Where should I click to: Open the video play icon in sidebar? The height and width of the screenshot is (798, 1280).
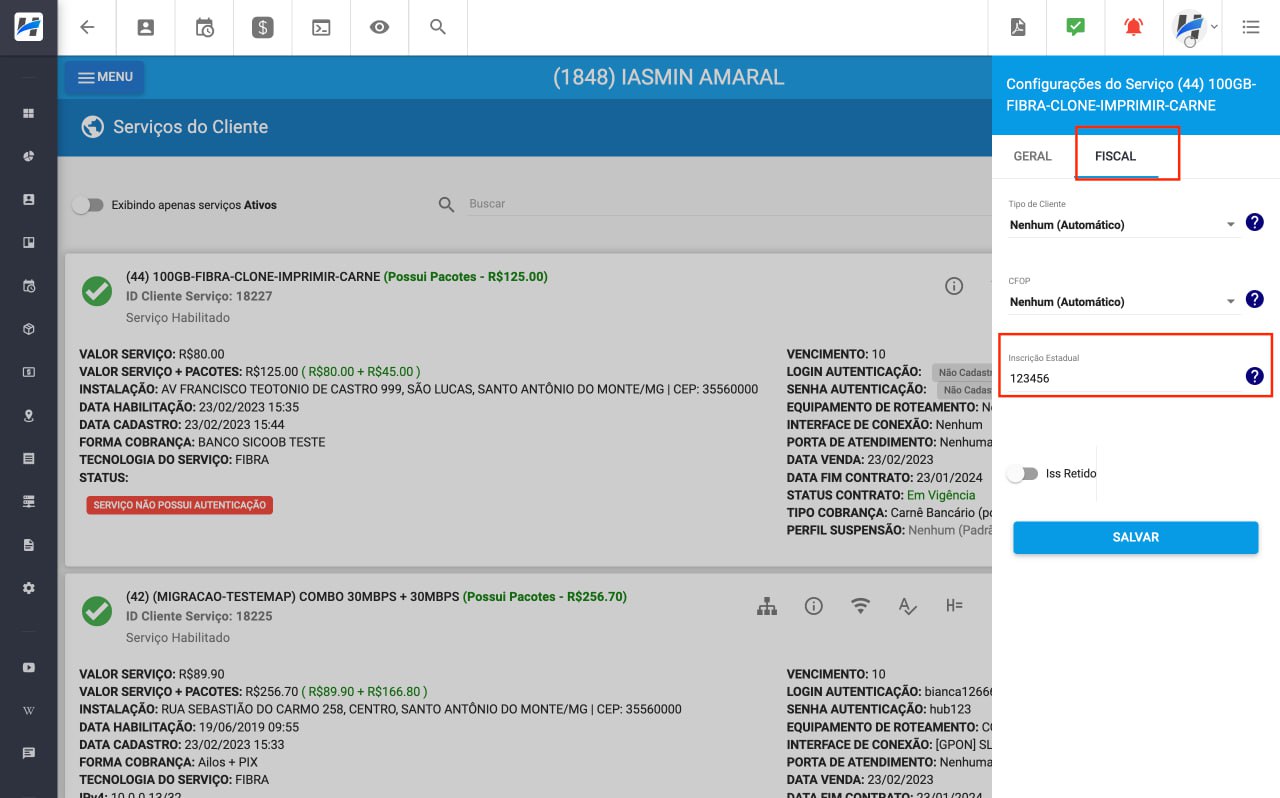pos(28,667)
